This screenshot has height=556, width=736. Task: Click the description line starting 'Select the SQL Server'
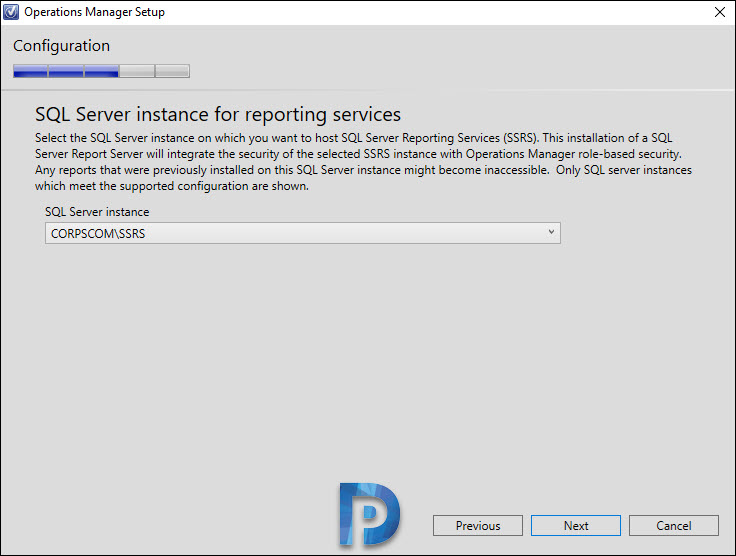pos(353,138)
